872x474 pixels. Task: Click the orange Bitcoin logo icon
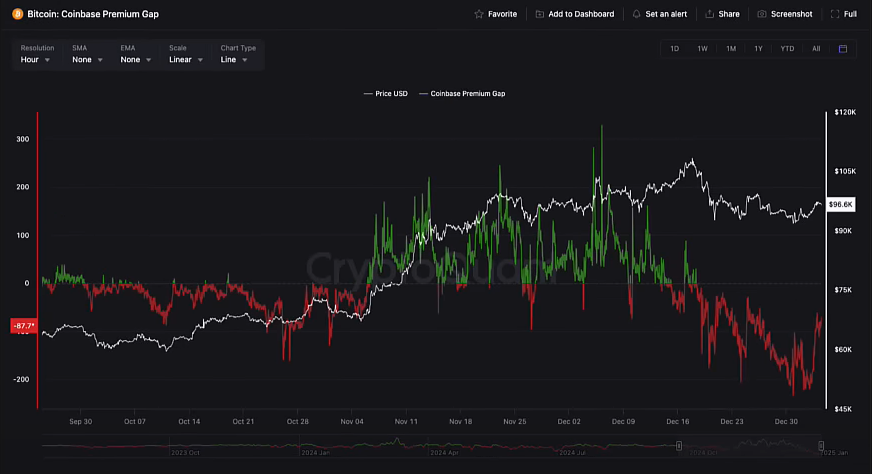click(17, 14)
